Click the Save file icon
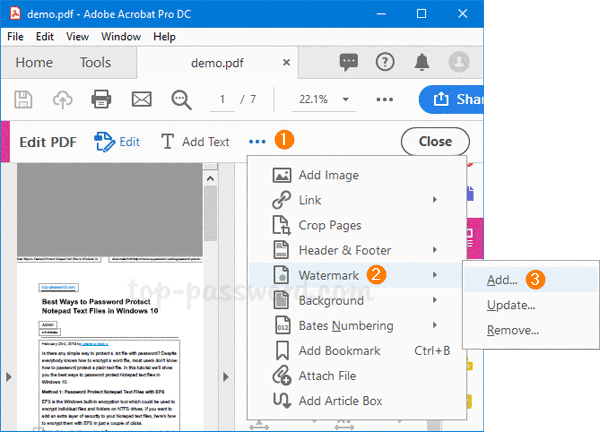 coord(24,99)
